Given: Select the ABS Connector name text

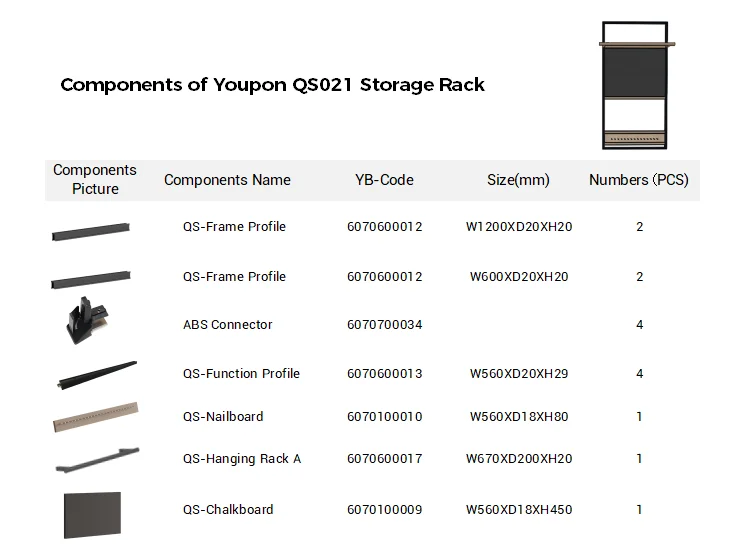Looking at the screenshot, I should (x=227, y=325).
